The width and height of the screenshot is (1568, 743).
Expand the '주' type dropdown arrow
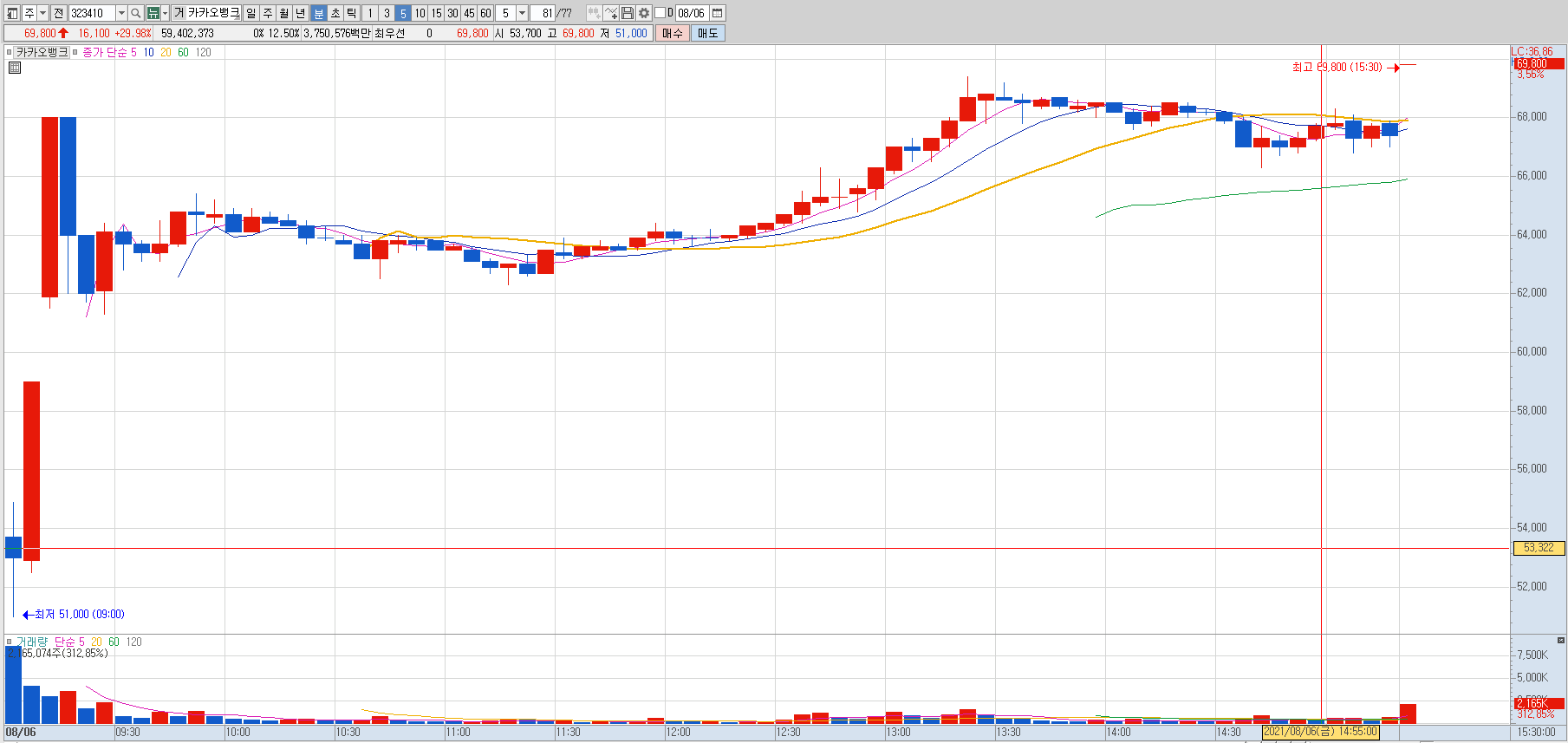[x=42, y=13]
